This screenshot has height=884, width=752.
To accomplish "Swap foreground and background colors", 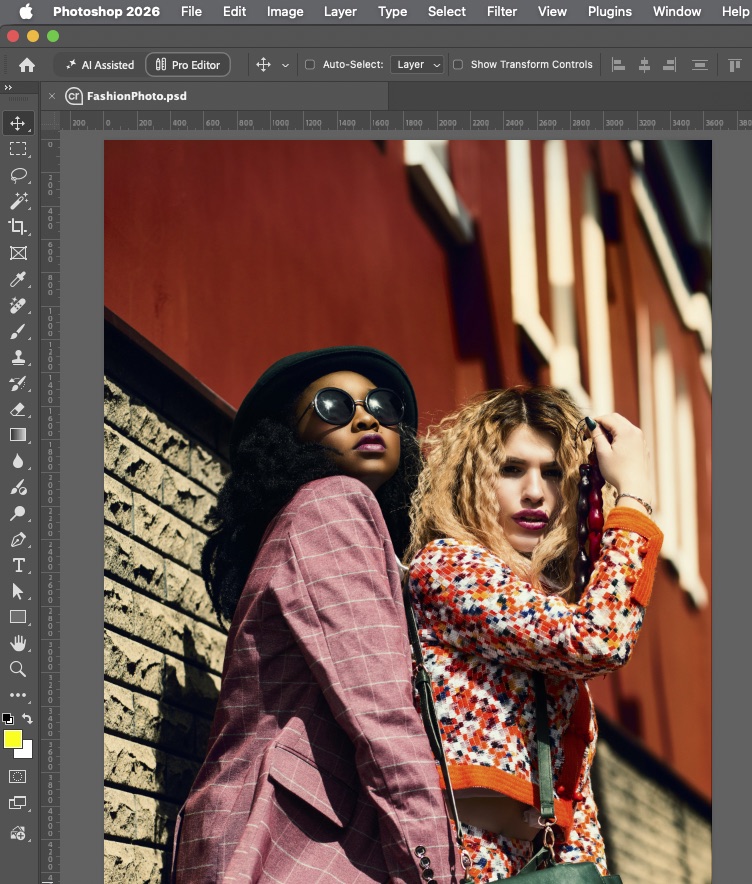I will point(27,718).
